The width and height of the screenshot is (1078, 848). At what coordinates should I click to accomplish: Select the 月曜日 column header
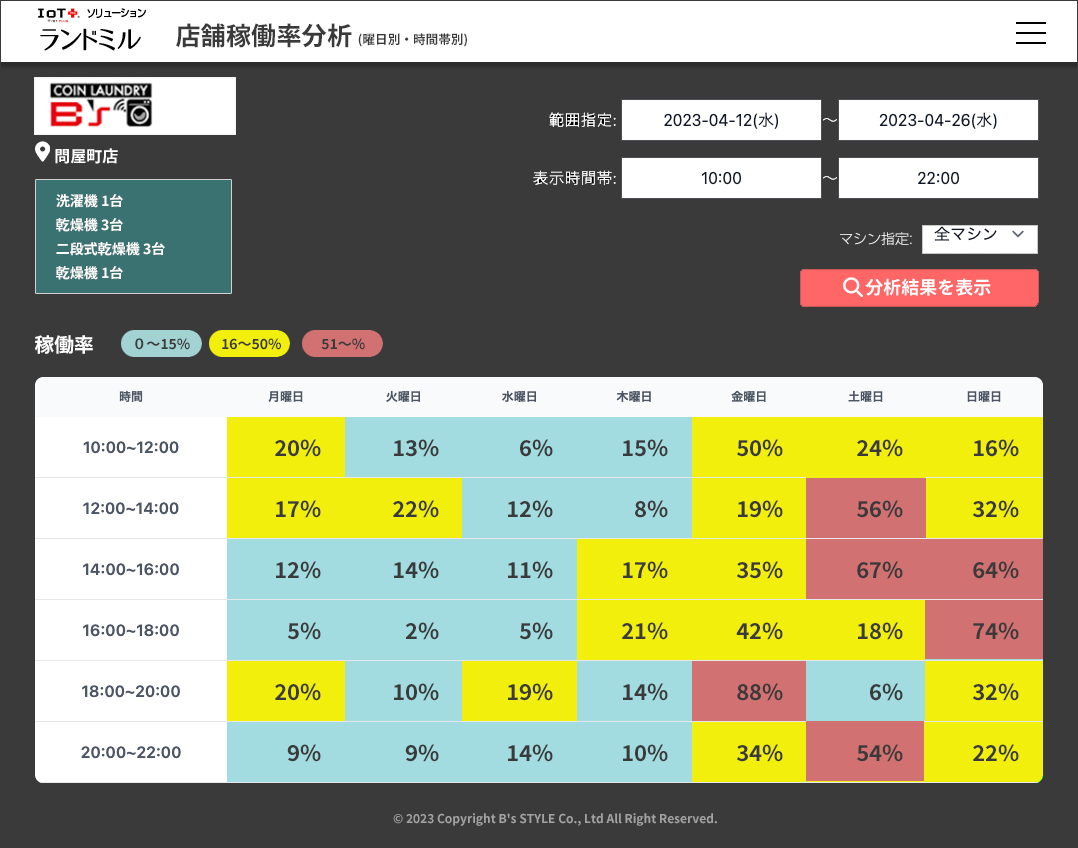point(286,397)
